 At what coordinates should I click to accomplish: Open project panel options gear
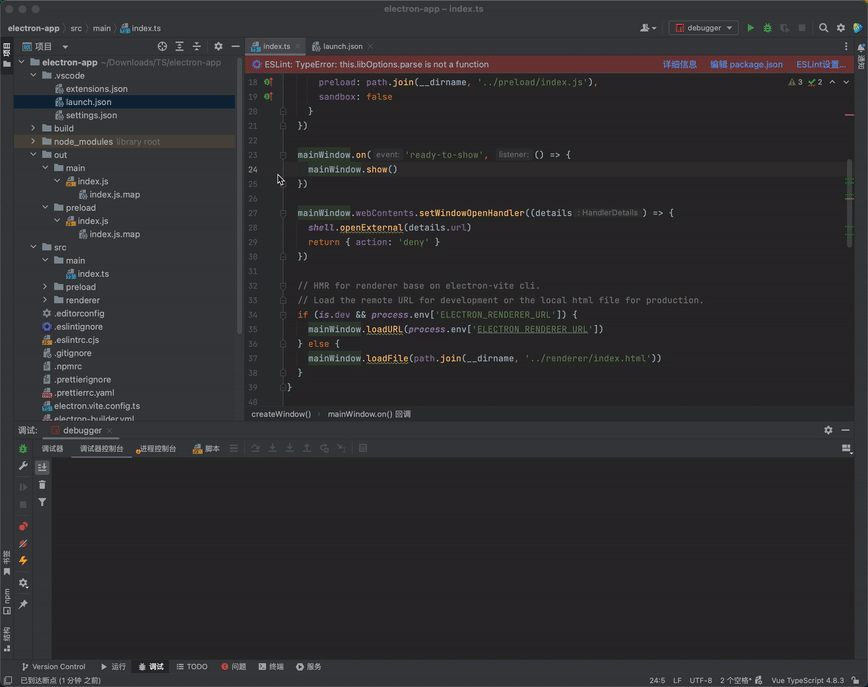[x=218, y=47]
